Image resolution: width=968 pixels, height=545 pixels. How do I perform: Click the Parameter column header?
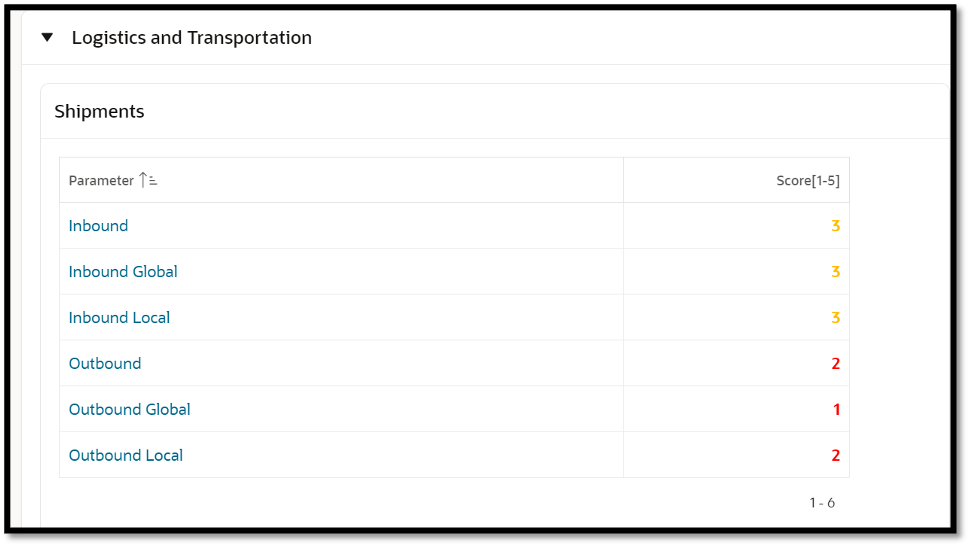click(x=101, y=181)
